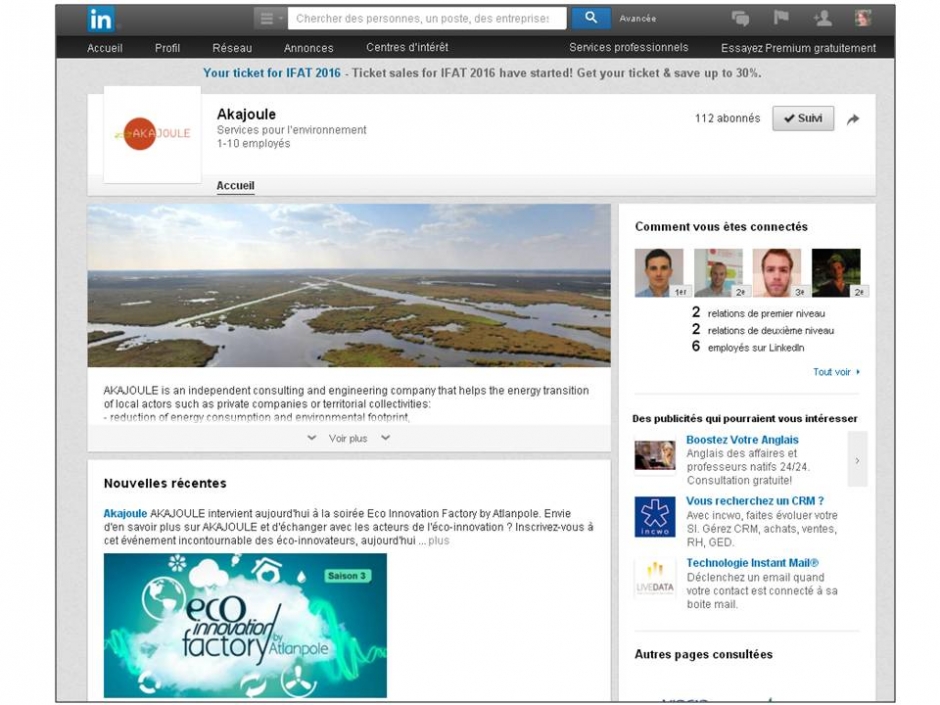Open Boostez Votre Anglais ad link
Viewport: 940px width, 705px height.
(742, 440)
